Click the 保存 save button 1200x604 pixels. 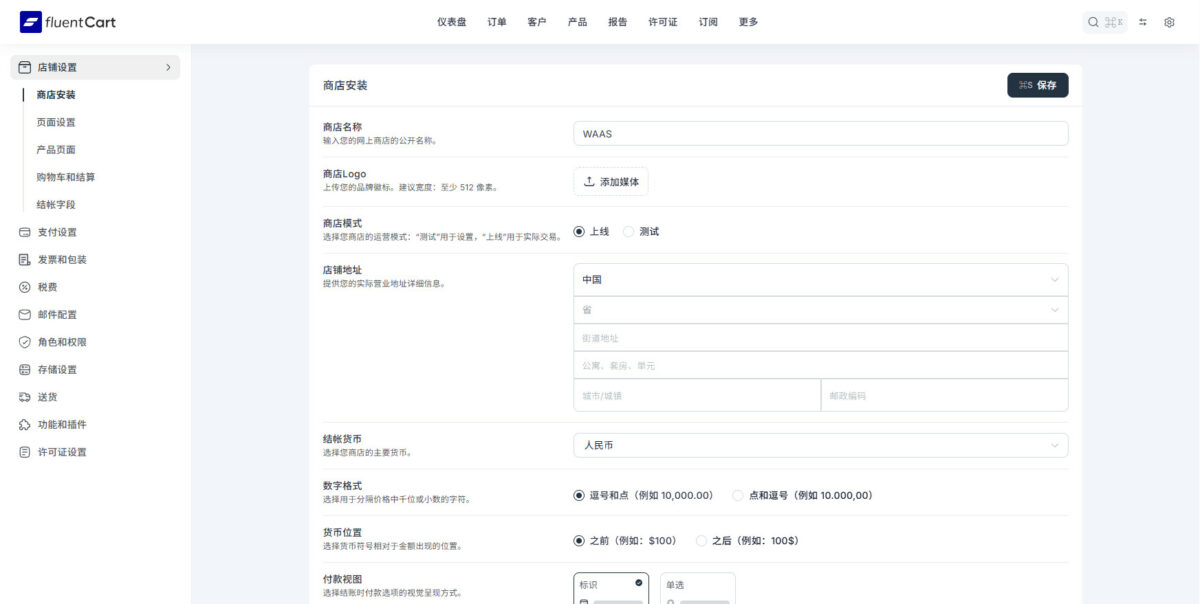click(x=1038, y=85)
